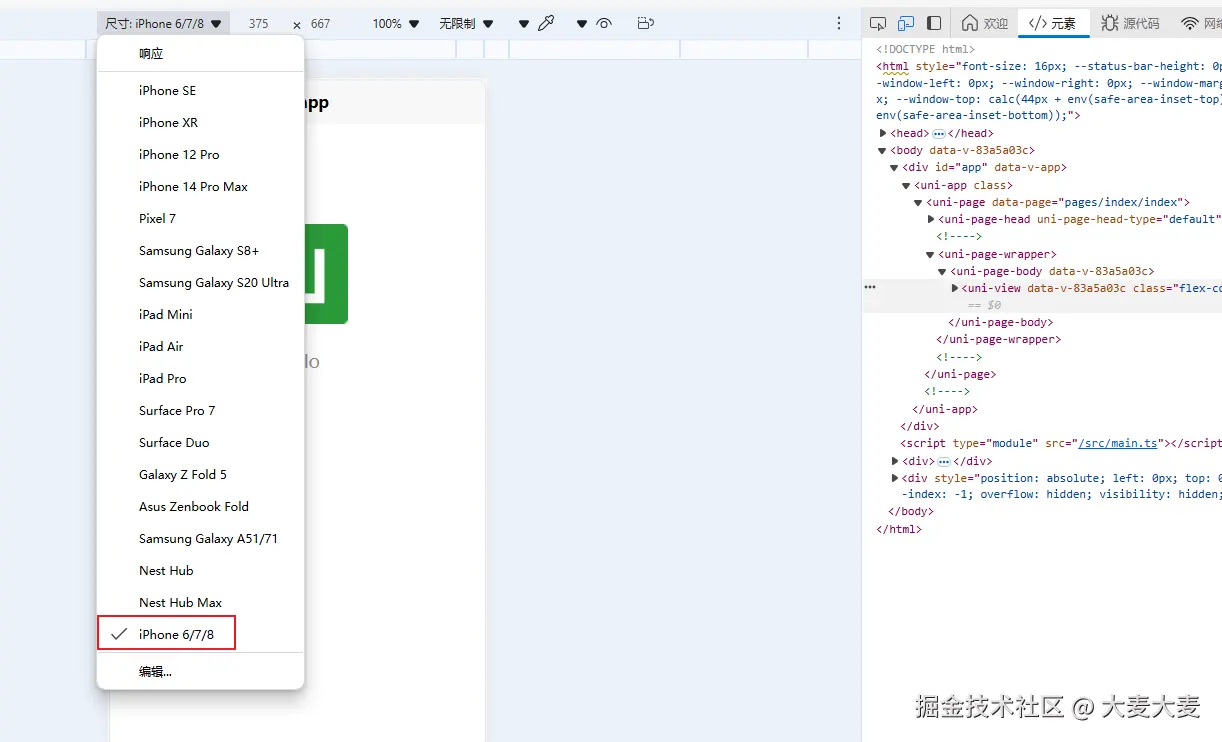Select iPhone XR from the device list
Image resolution: width=1222 pixels, height=742 pixels.
click(200, 122)
